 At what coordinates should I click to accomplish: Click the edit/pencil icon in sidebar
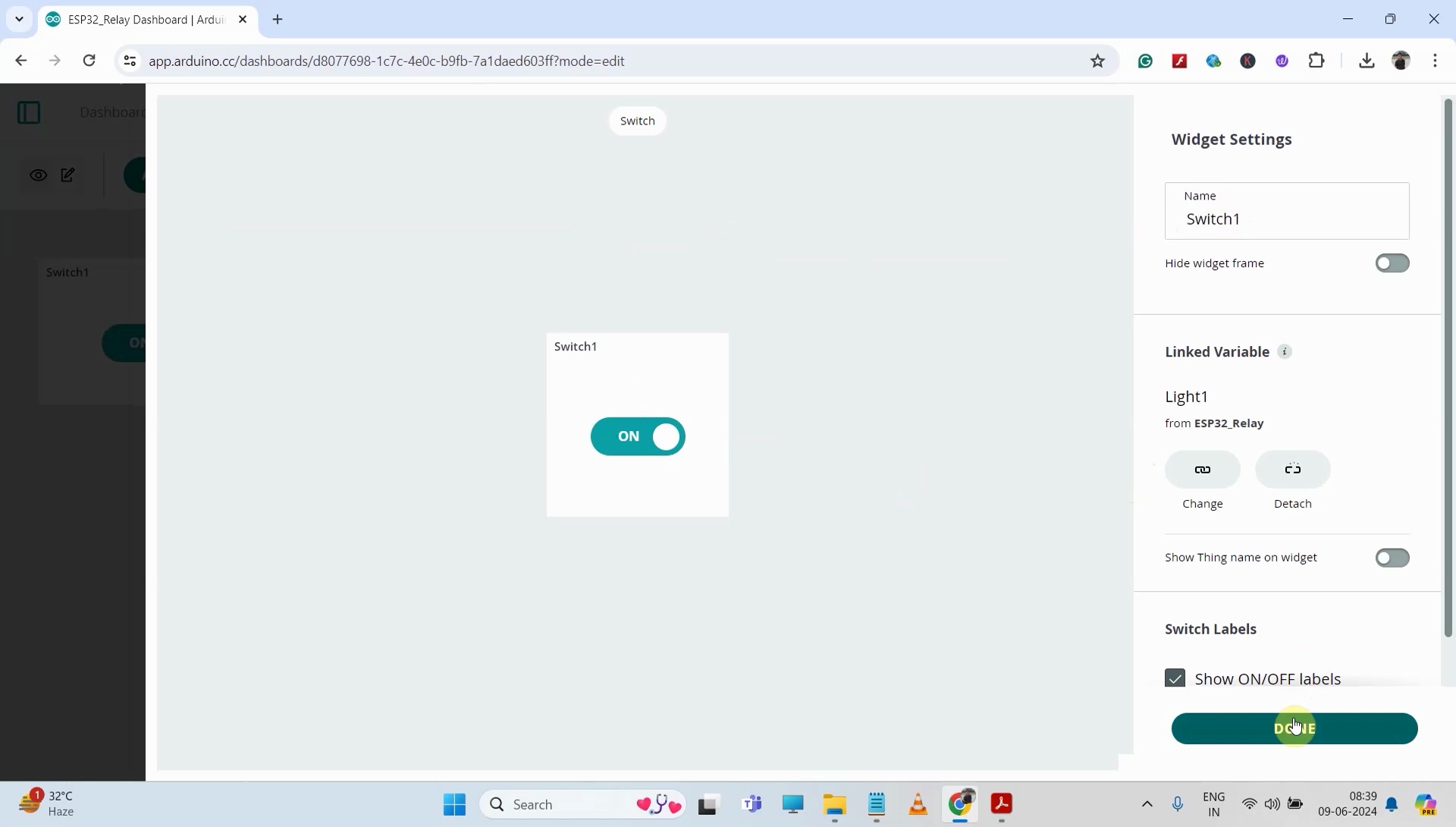coord(67,174)
